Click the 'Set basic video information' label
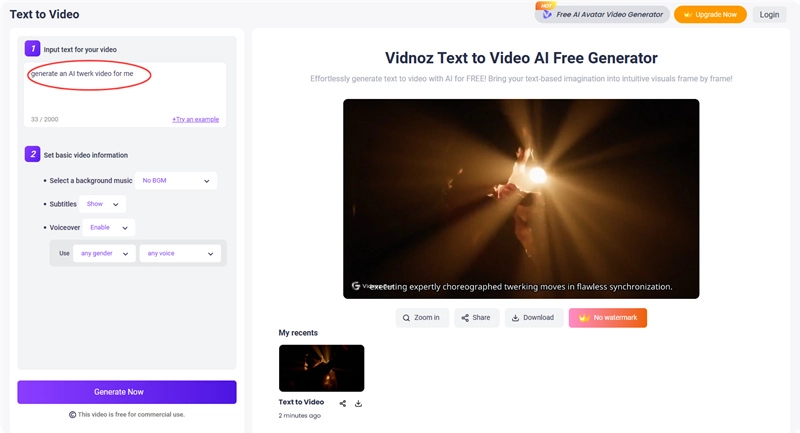 (86, 155)
